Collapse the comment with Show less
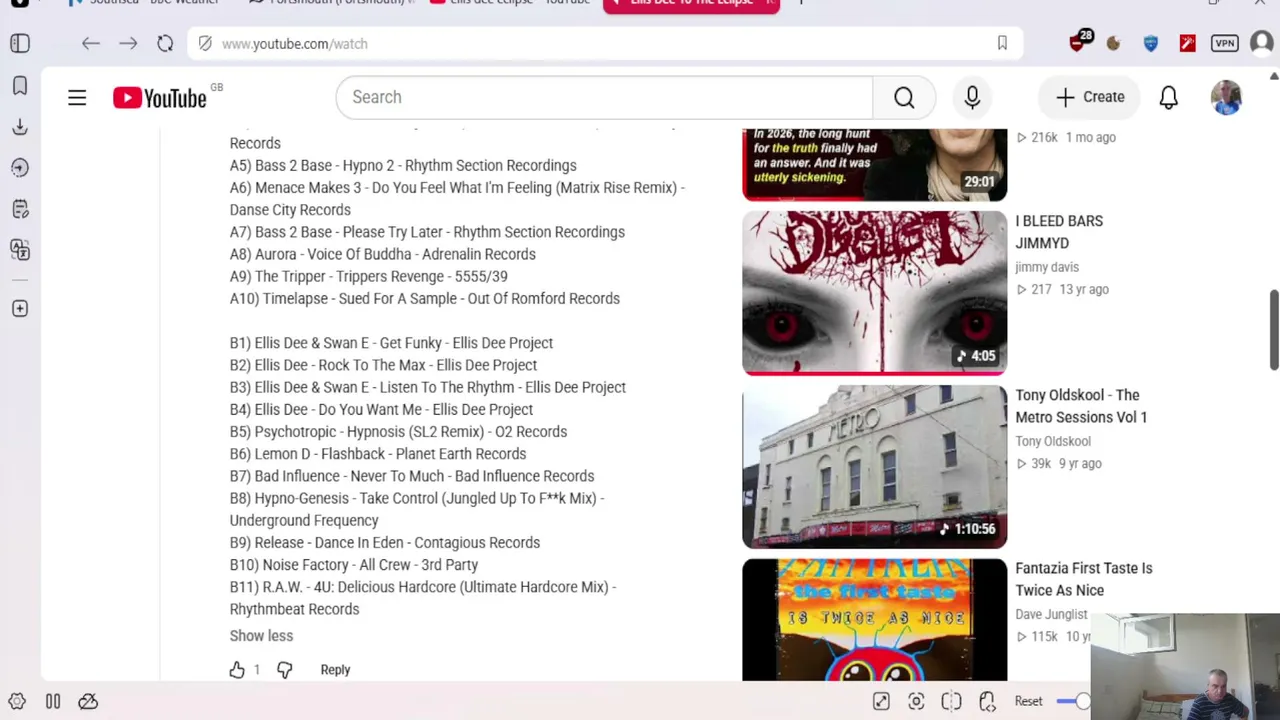Image resolution: width=1280 pixels, height=720 pixels. click(261, 636)
